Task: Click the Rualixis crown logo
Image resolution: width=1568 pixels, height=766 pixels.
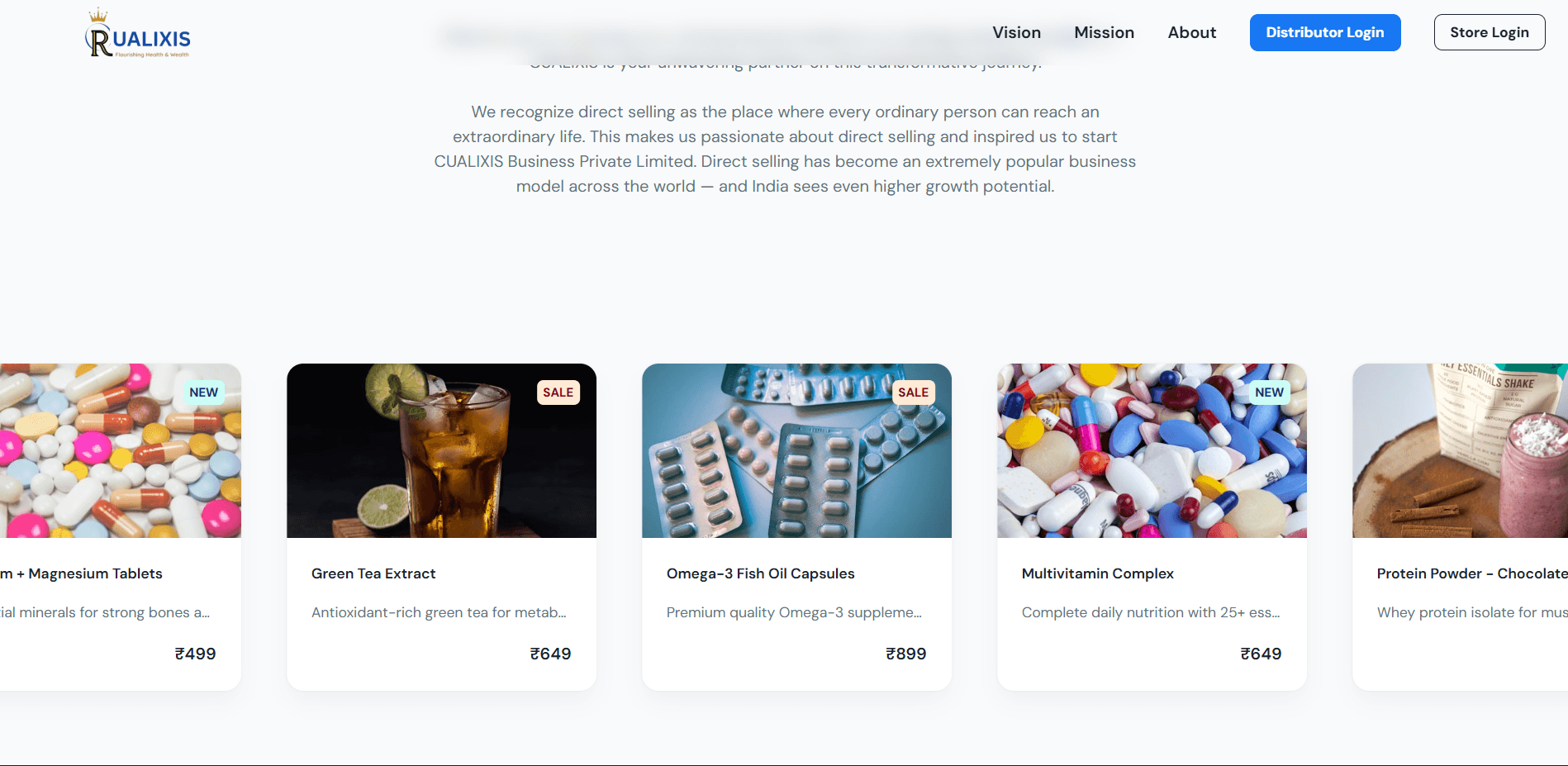Action: (138, 33)
